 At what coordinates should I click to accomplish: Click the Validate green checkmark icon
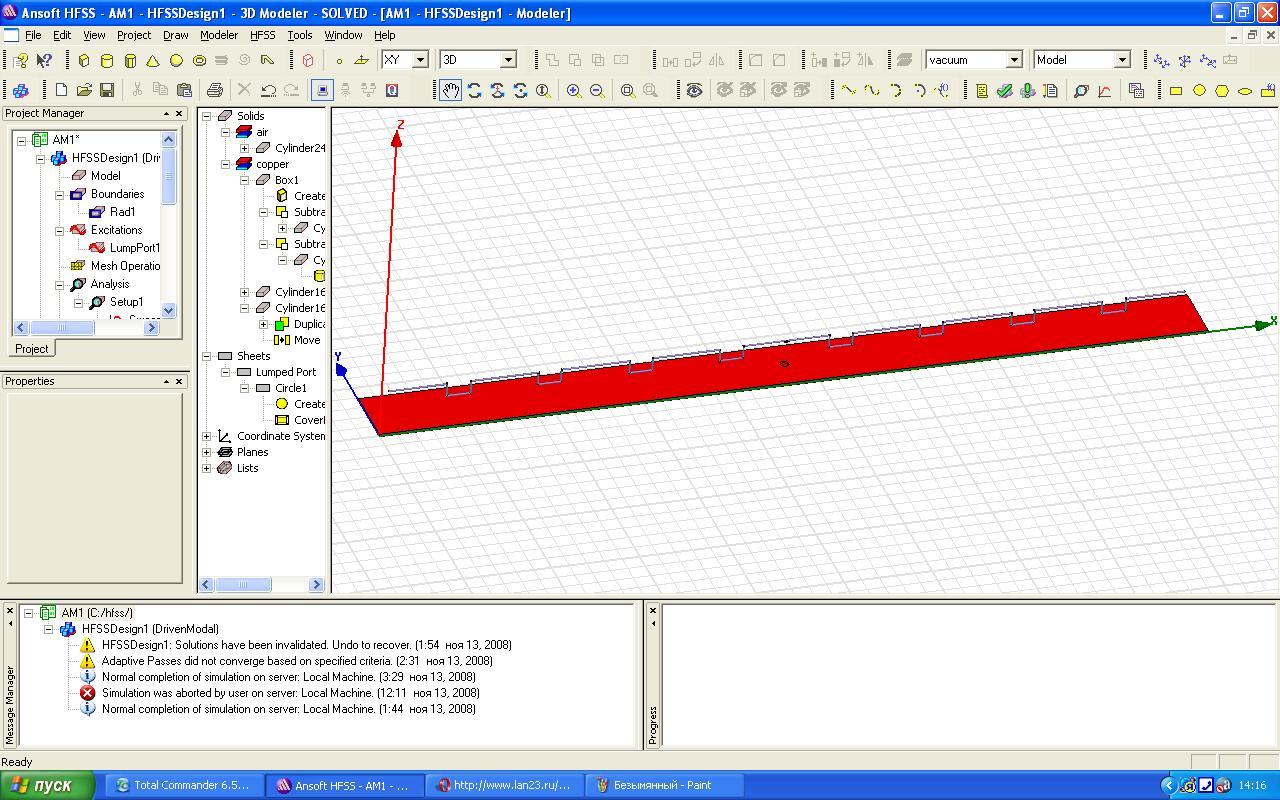tap(1004, 90)
